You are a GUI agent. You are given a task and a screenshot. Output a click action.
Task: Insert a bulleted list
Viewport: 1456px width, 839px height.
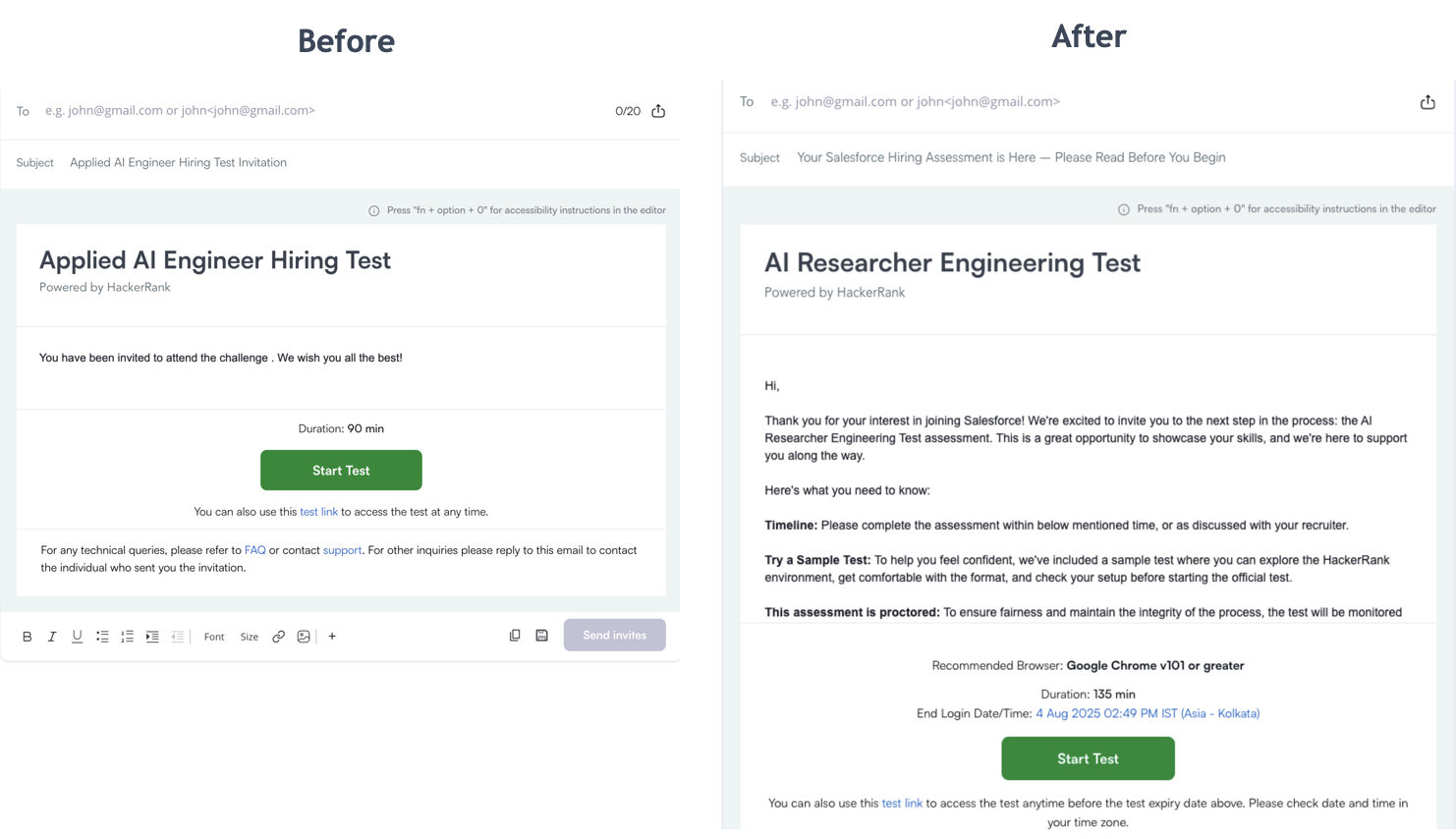[102, 637]
